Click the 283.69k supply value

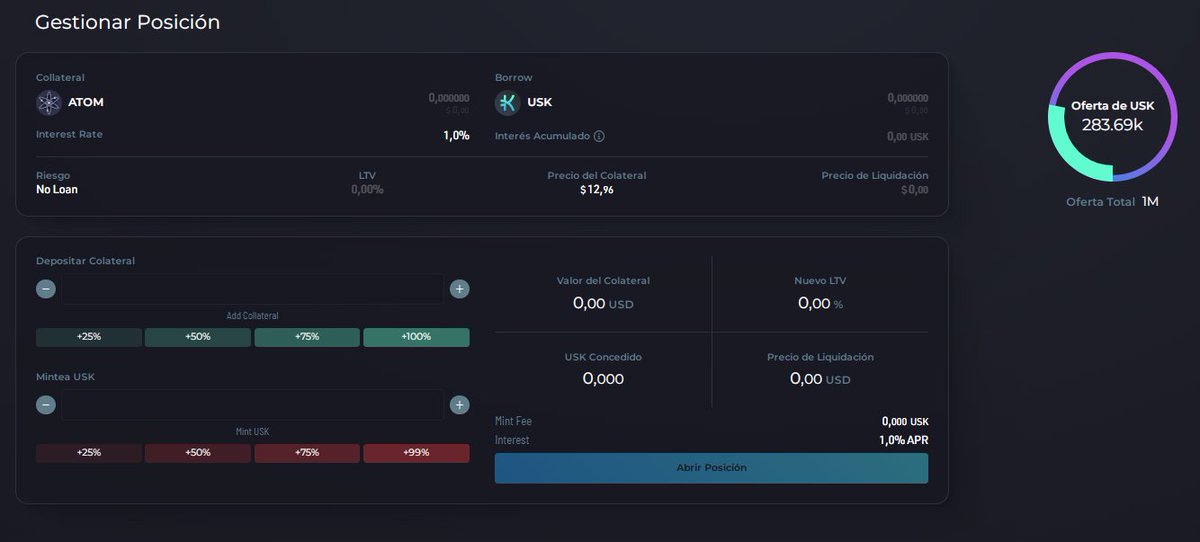coord(1112,124)
